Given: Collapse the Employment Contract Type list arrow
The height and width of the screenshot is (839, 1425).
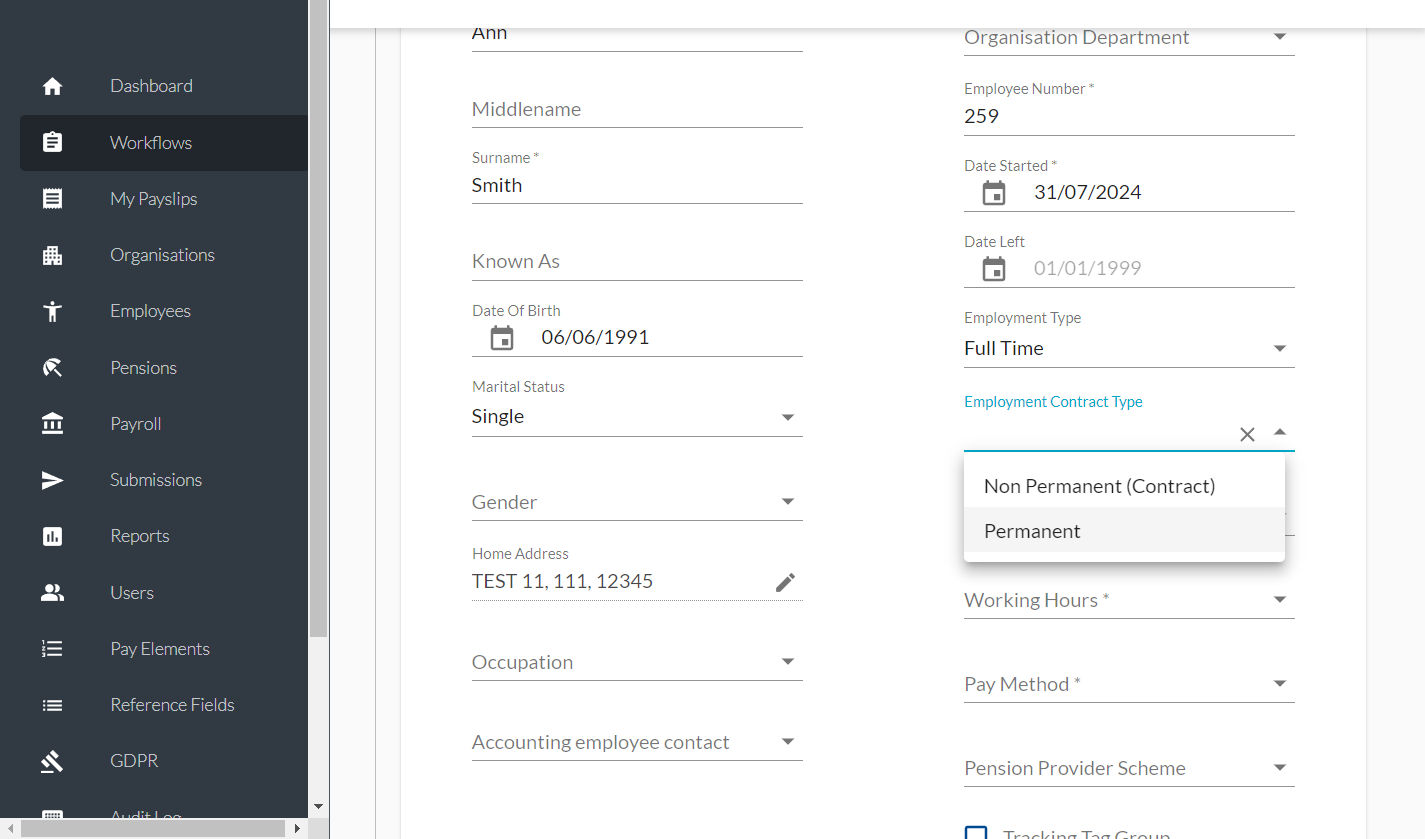Looking at the screenshot, I should coord(1280,432).
